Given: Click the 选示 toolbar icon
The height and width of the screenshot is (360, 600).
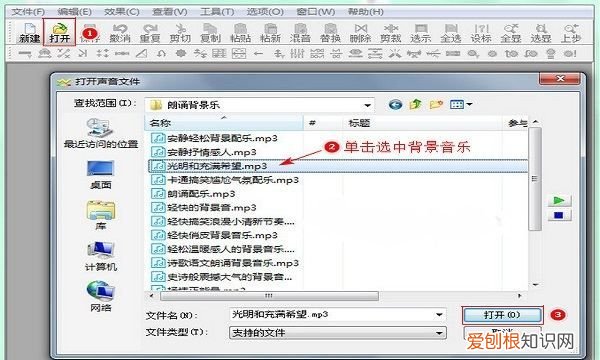Looking at the screenshot, I should click(421, 33).
